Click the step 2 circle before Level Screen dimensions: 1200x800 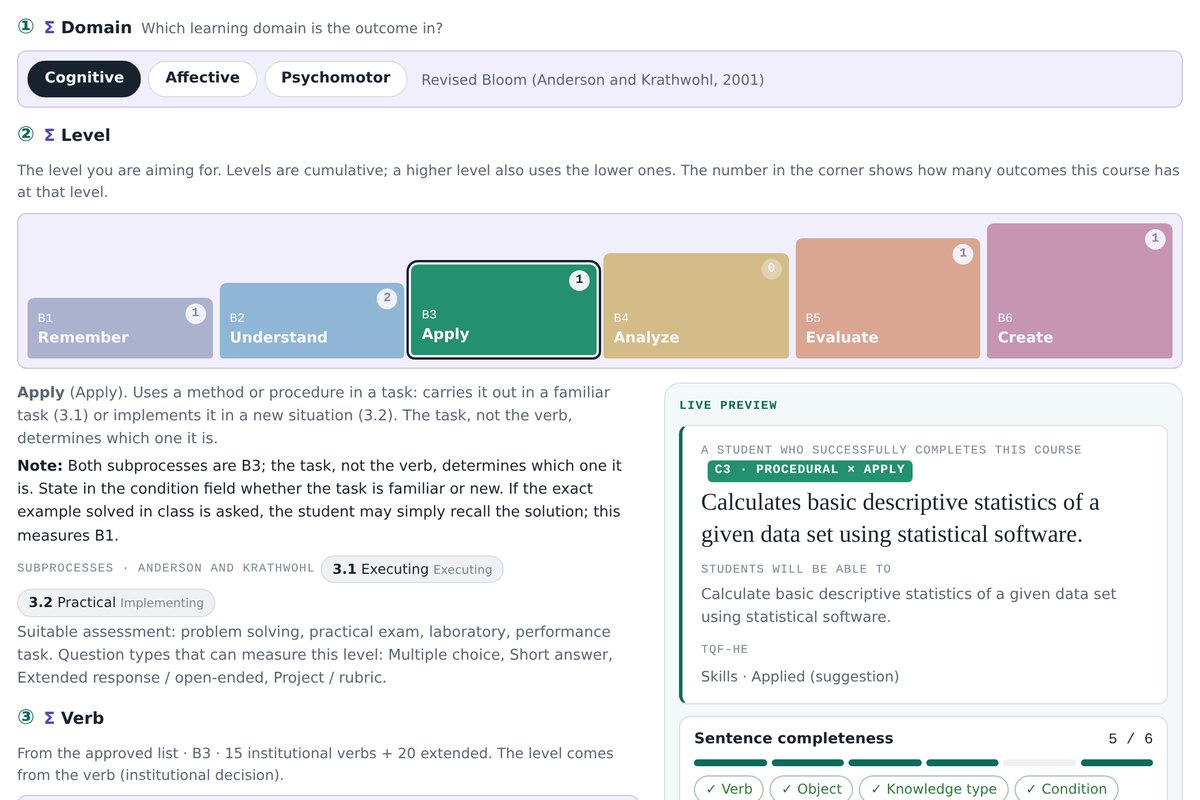click(26, 135)
